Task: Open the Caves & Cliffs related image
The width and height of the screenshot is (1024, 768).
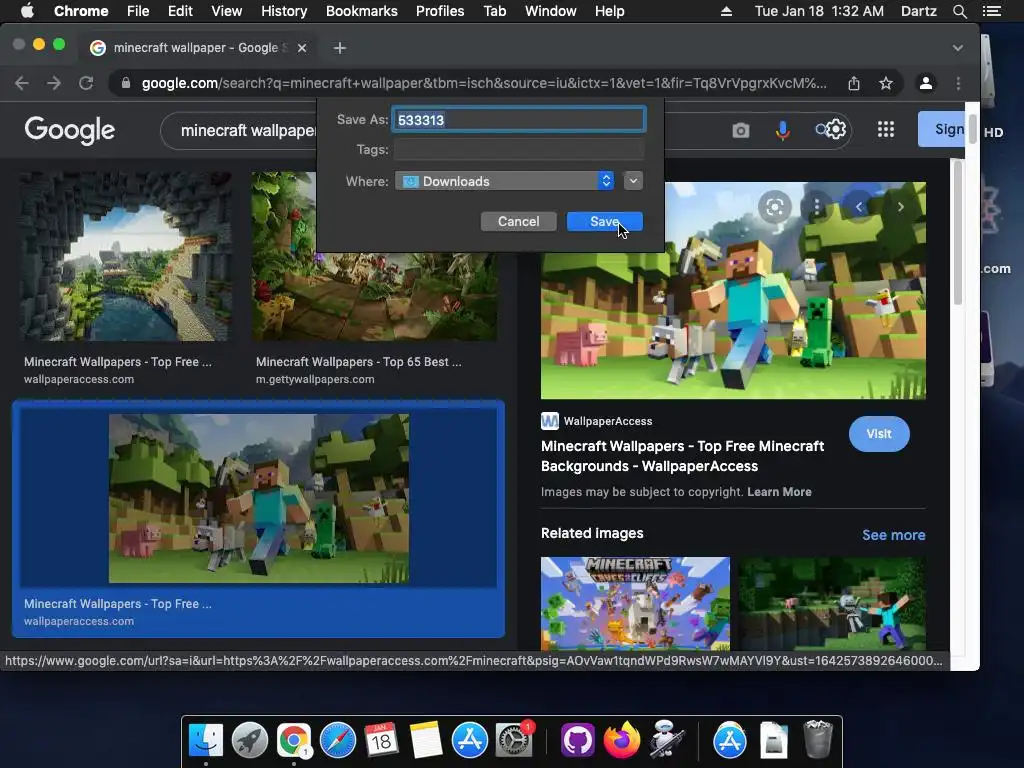Action: coord(635,603)
